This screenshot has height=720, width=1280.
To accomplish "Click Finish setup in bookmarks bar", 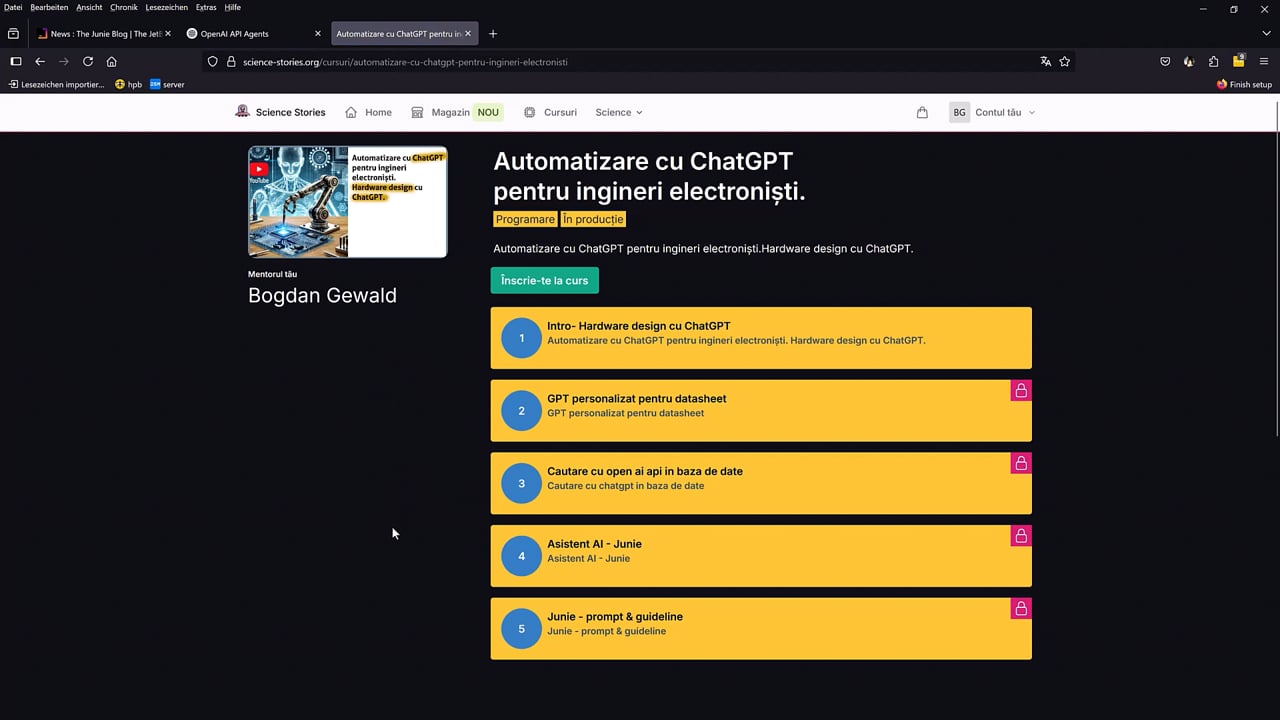I will pos(1244,84).
